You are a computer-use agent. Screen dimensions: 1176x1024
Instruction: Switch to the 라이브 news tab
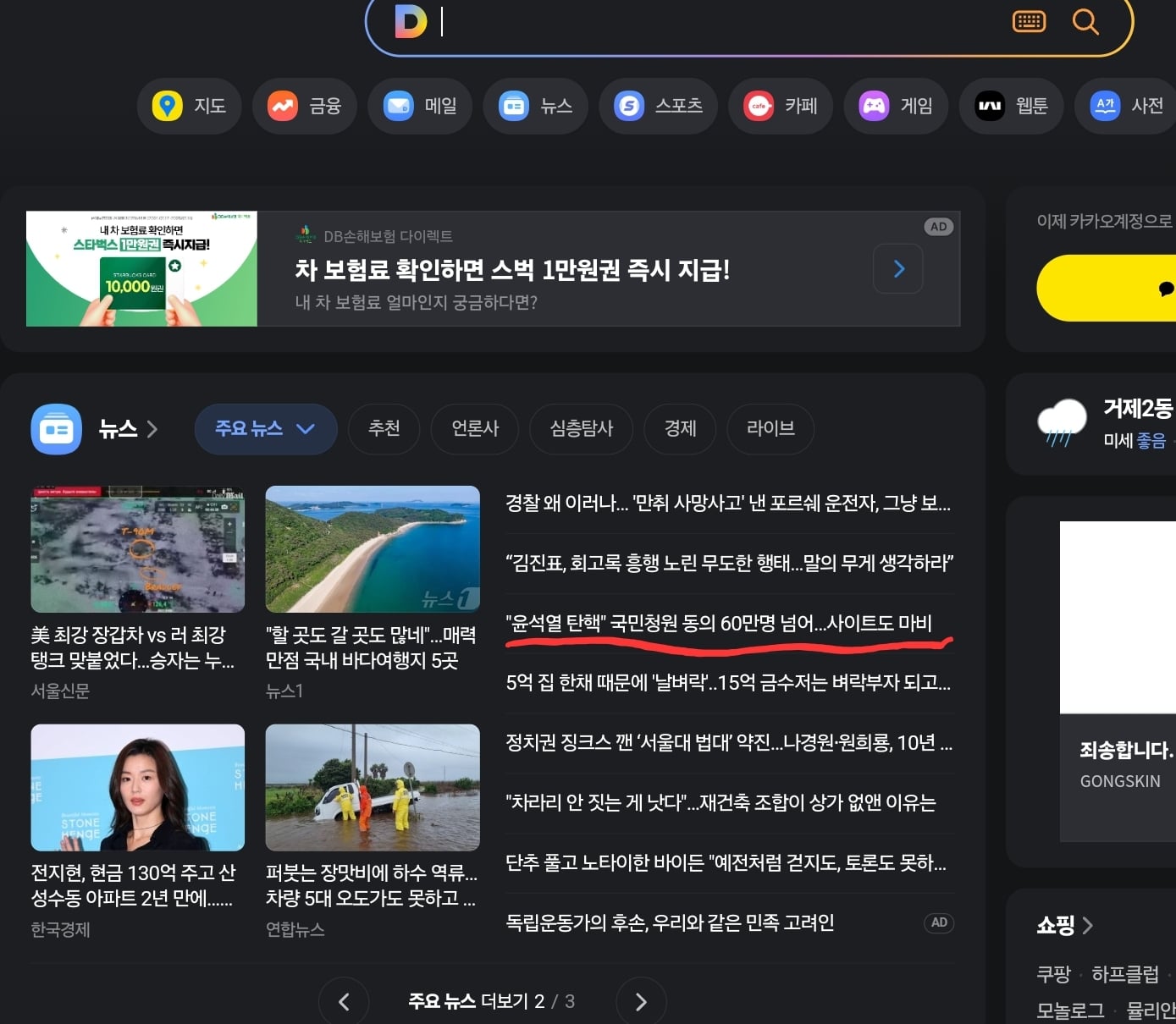770,429
